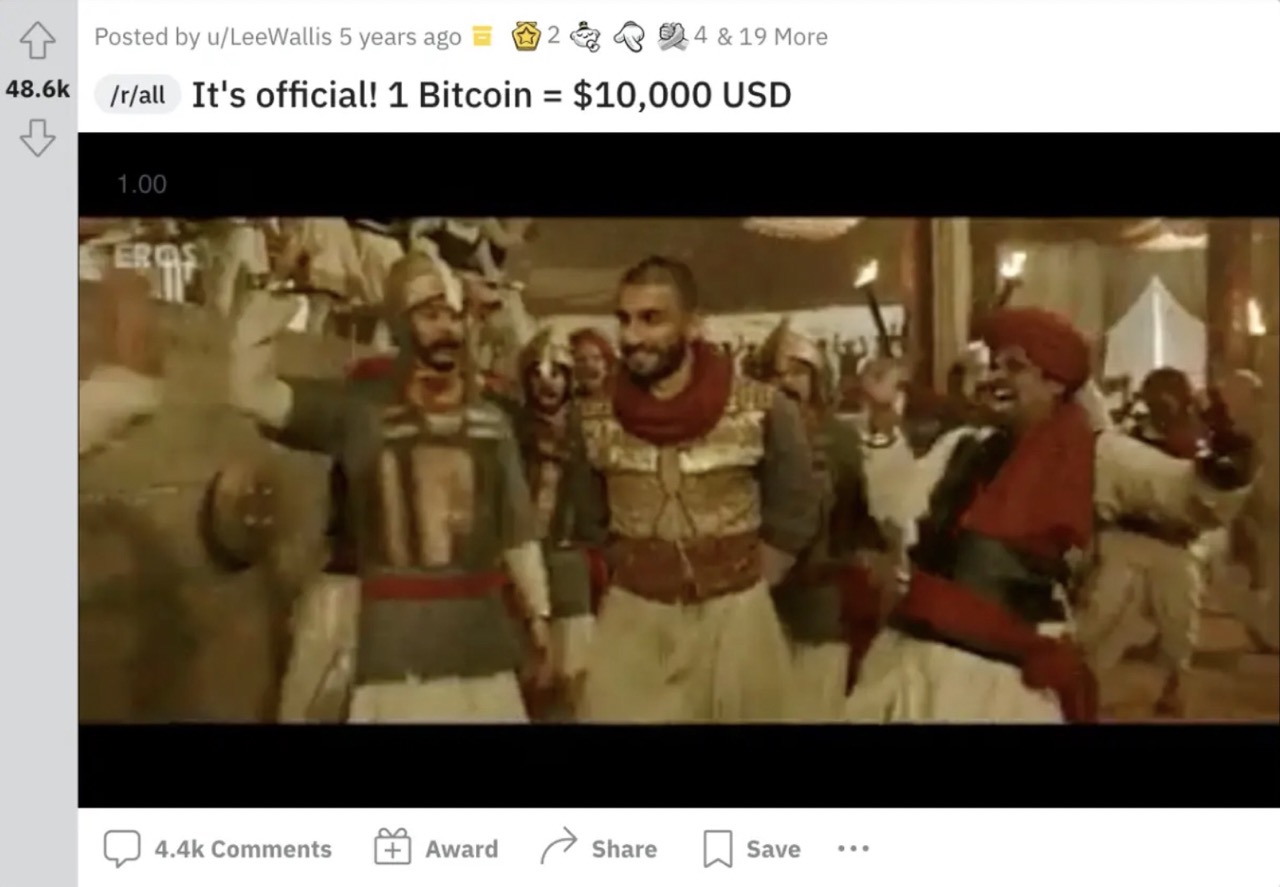Image resolution: width=1280 pixels, height=887 pixels.
Task: Open the u/LeeWallis profile link
Action: point(268,37)
